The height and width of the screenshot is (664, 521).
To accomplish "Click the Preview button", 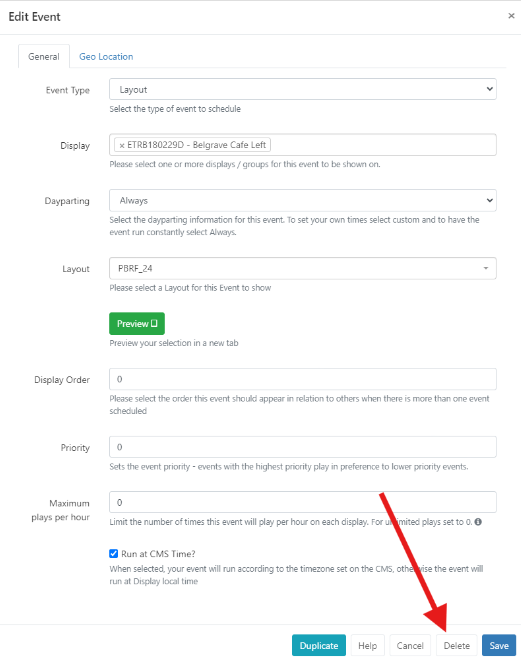I will [137, 324].
